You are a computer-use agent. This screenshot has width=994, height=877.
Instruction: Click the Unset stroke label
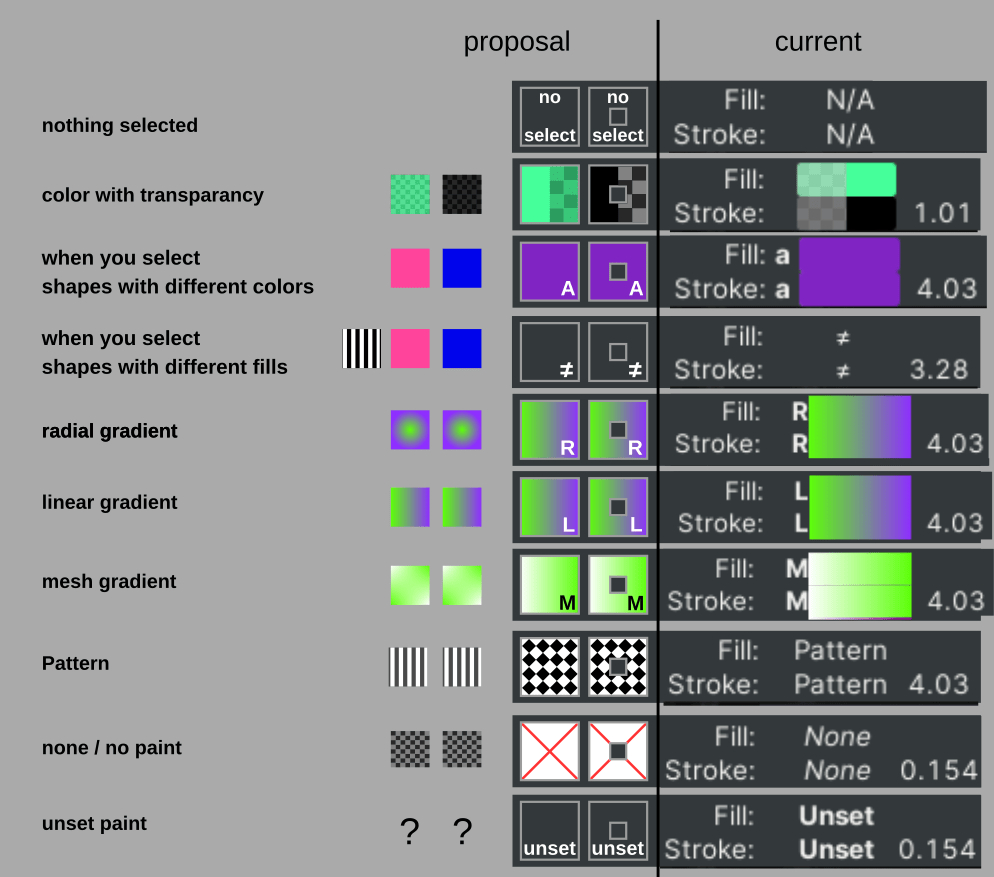click(x=835, y=850)
